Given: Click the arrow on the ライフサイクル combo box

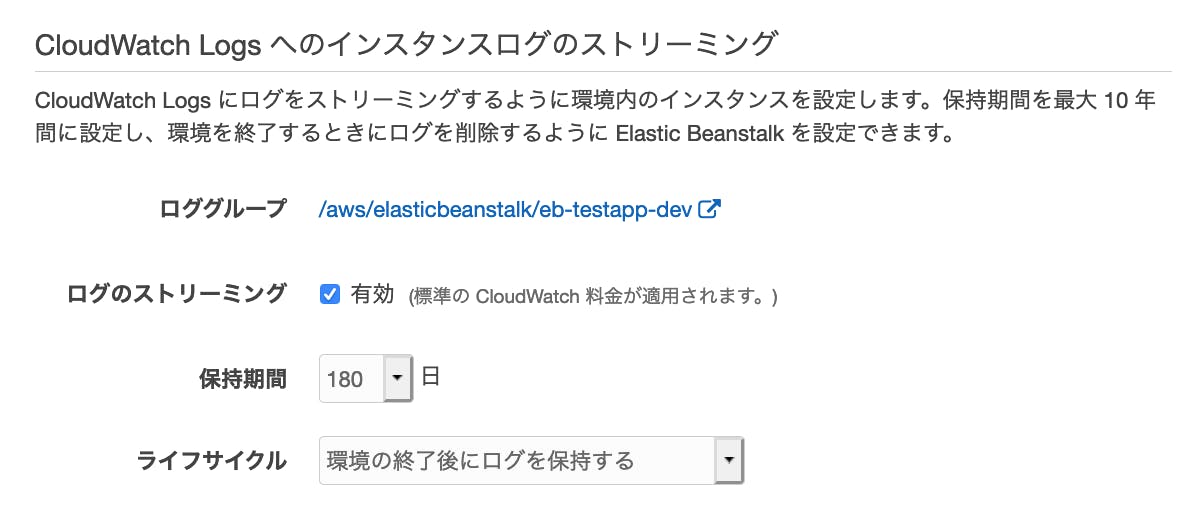Looking at the screenshot, I should pyautogui.click(x=729, y=460).
